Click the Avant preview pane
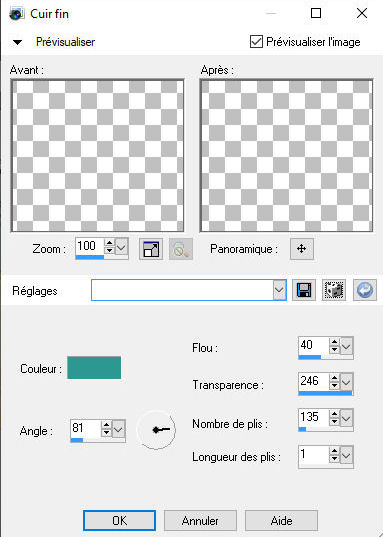Screen dimensions: 383x537 click(x=97, y=155)
